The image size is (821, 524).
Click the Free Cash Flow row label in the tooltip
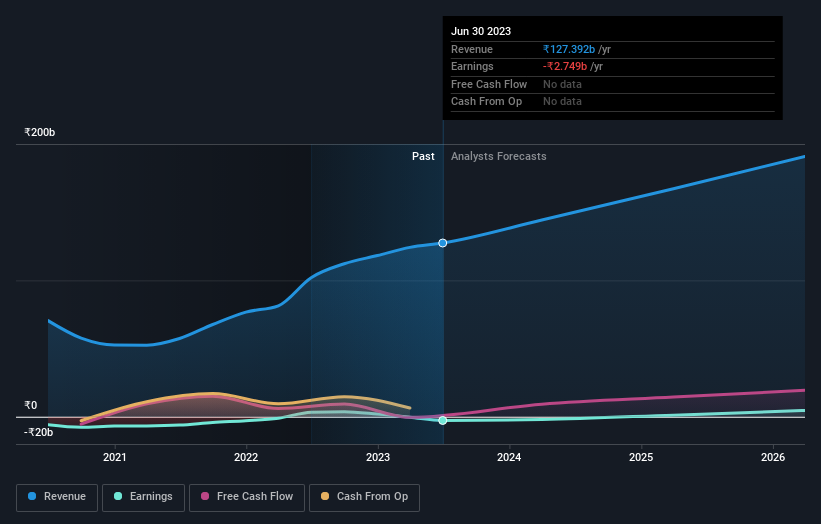point(489,84)
